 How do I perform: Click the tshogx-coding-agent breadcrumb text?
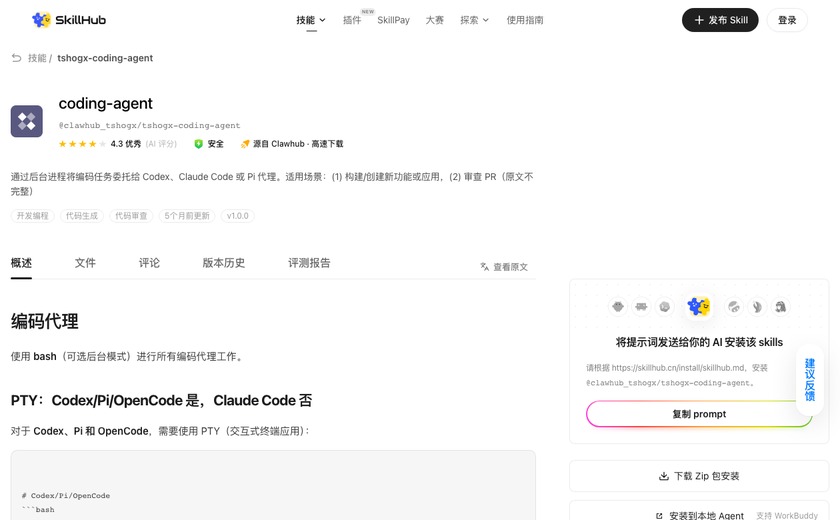coord(105,58)
